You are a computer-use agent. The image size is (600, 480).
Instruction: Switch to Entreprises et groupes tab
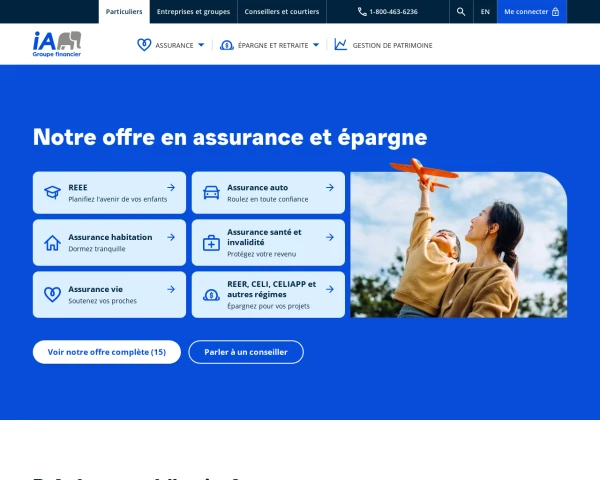(x=194, y=12)
